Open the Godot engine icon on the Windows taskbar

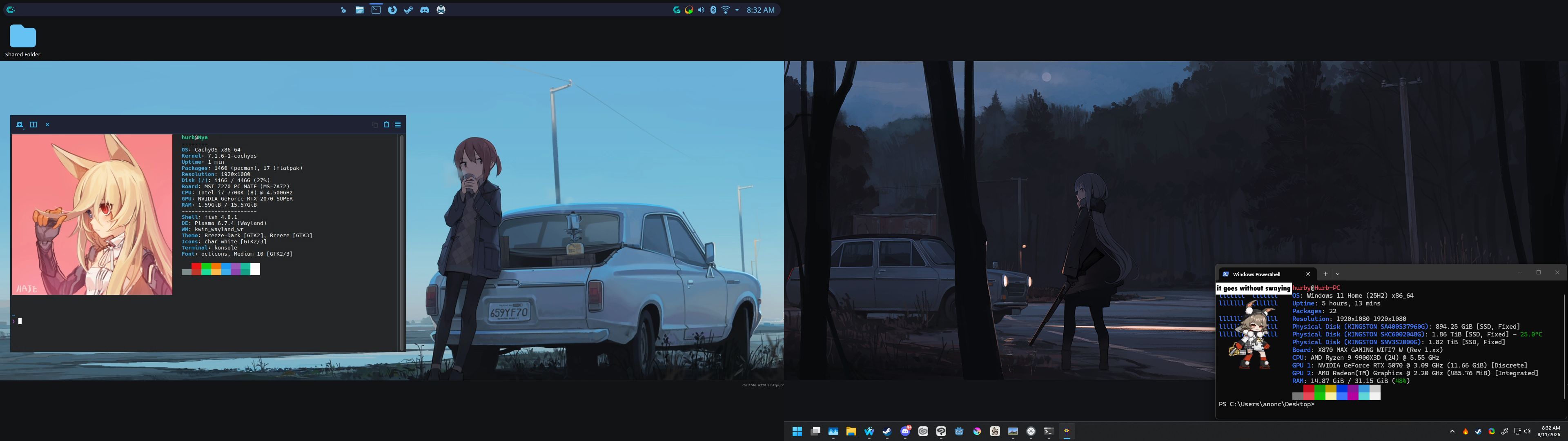(x=959, y=431)
